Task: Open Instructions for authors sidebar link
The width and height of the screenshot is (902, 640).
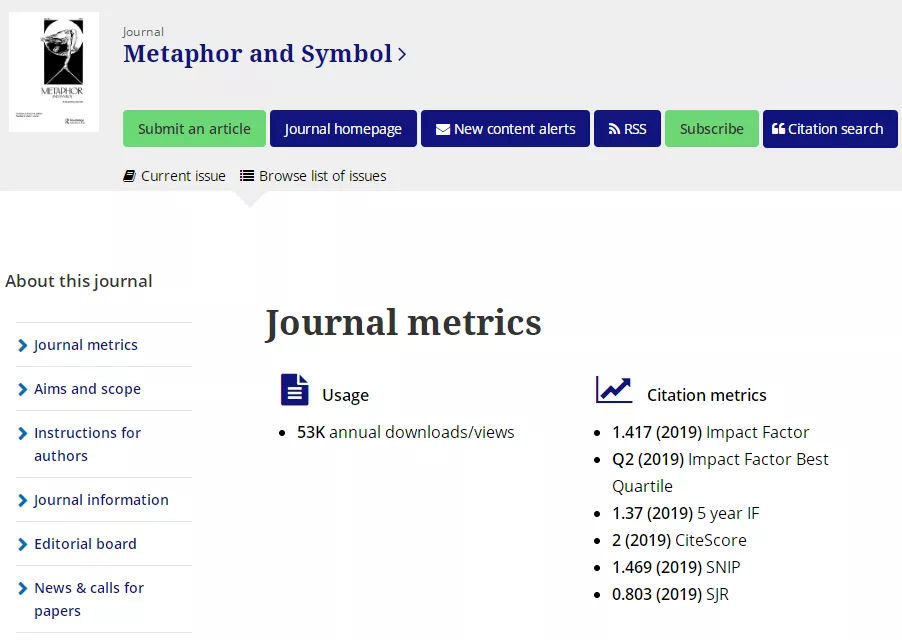Action: pos(87,444)
